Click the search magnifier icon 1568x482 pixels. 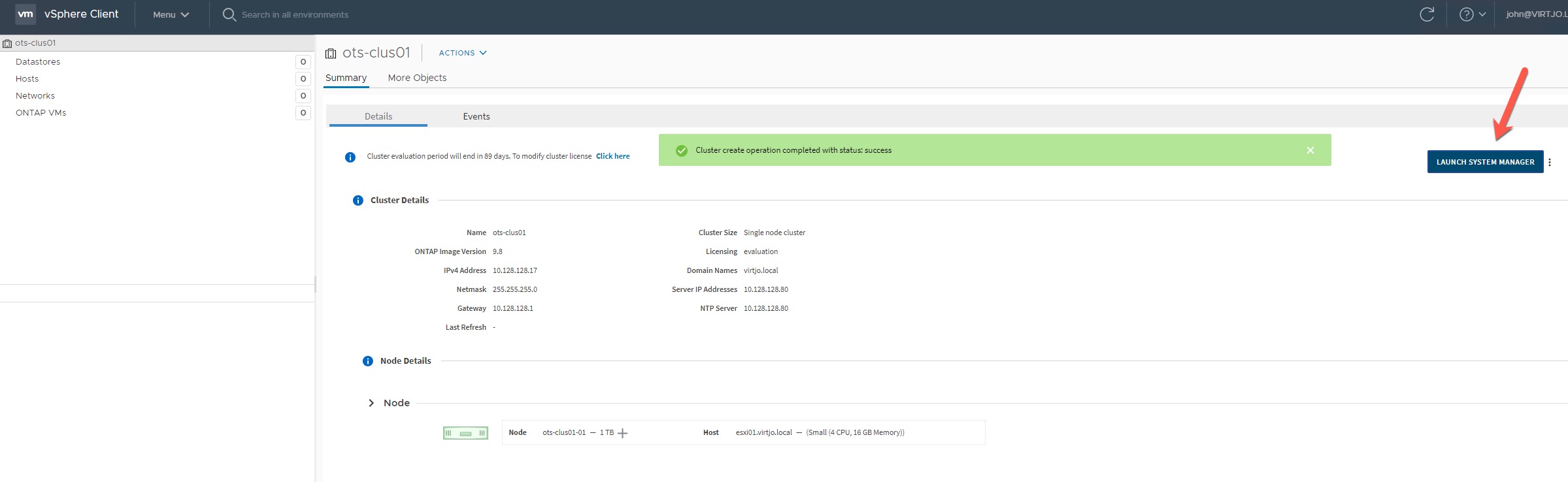tap(229, 14)
